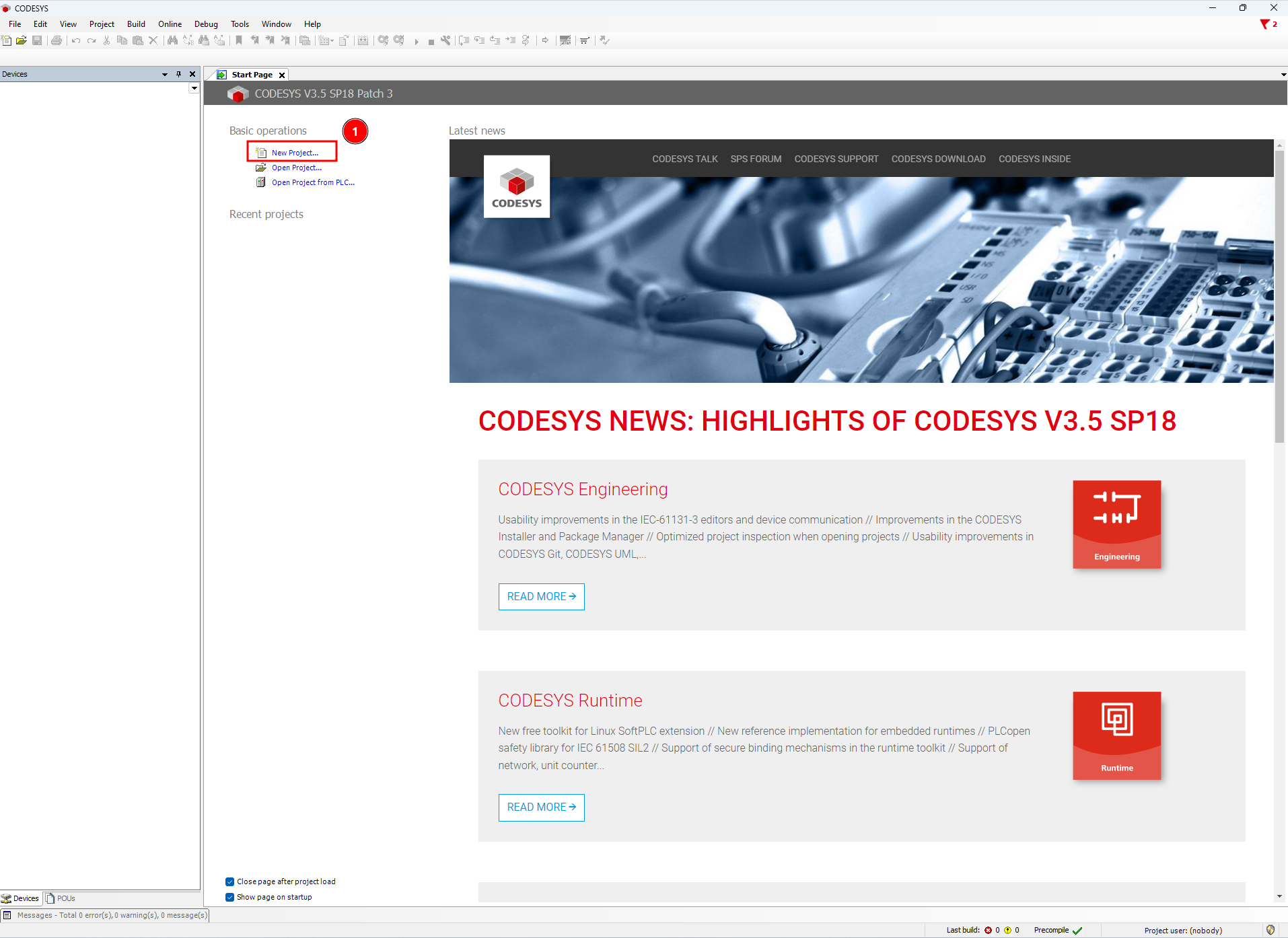
Task: Click the scrollbar down arrow in news
Action: point(1279,896)
